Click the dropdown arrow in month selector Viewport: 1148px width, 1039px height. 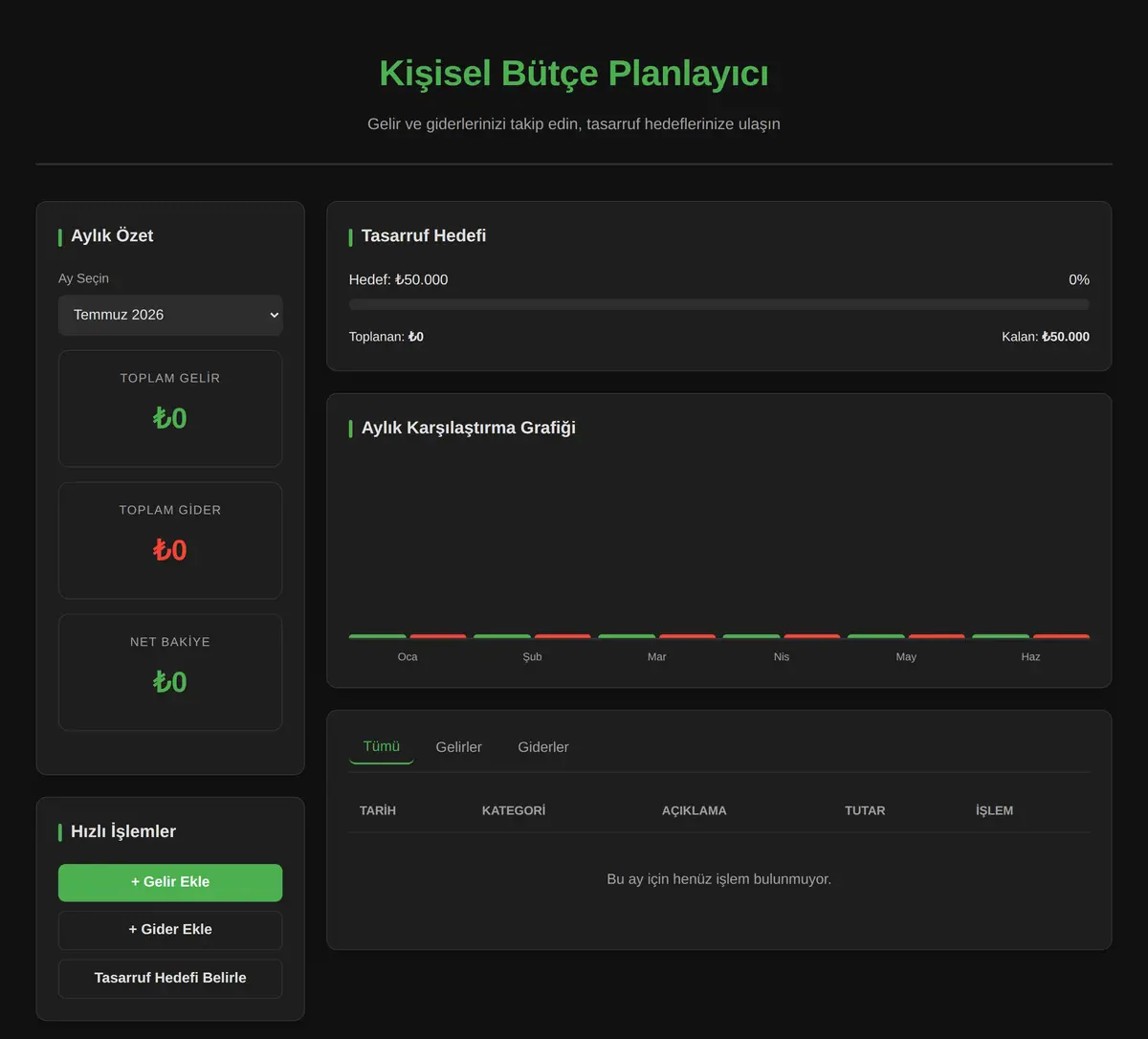point(275,315)
